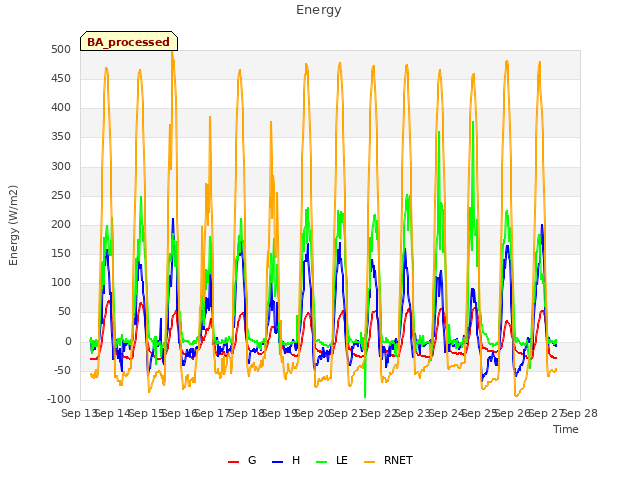Click the 400 y-axis tick label
640x480 pixels.
[61, 108]
